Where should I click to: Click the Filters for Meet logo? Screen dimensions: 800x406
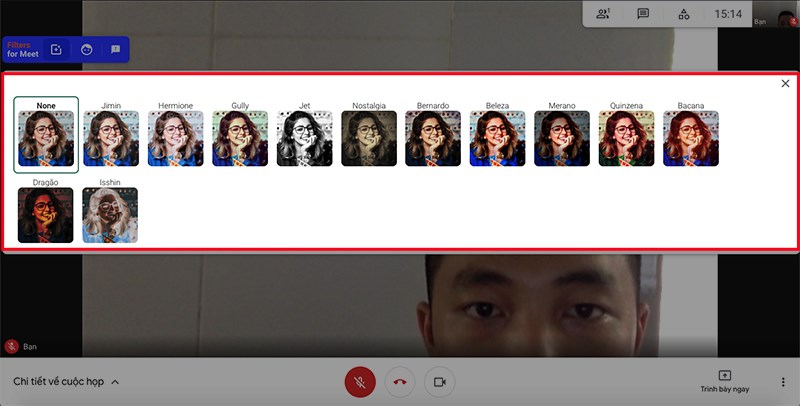(22, 49)
